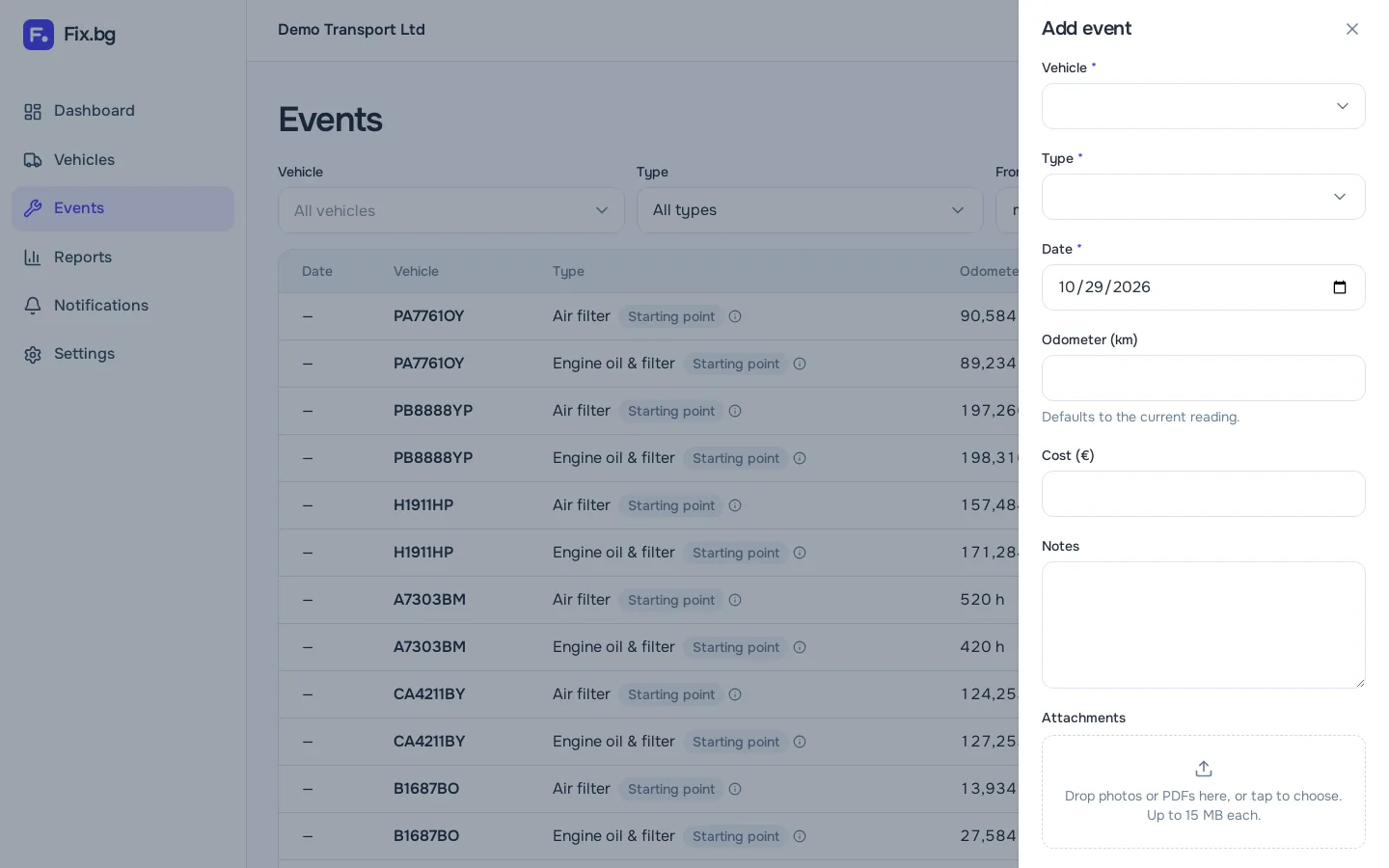Open the date picker calendar icon

(x=1340, y=287)
